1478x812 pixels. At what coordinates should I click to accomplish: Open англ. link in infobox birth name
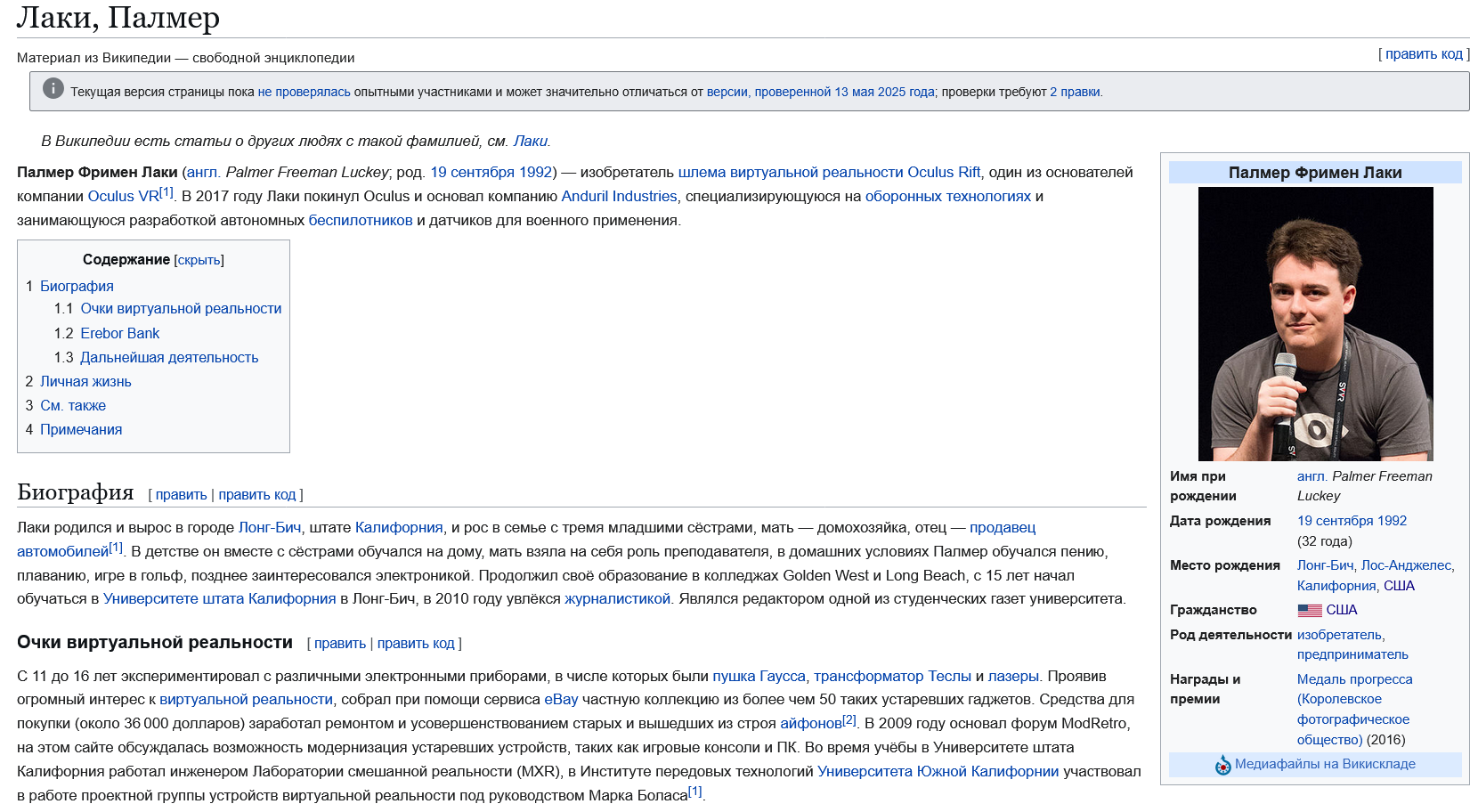point(1312,476)
